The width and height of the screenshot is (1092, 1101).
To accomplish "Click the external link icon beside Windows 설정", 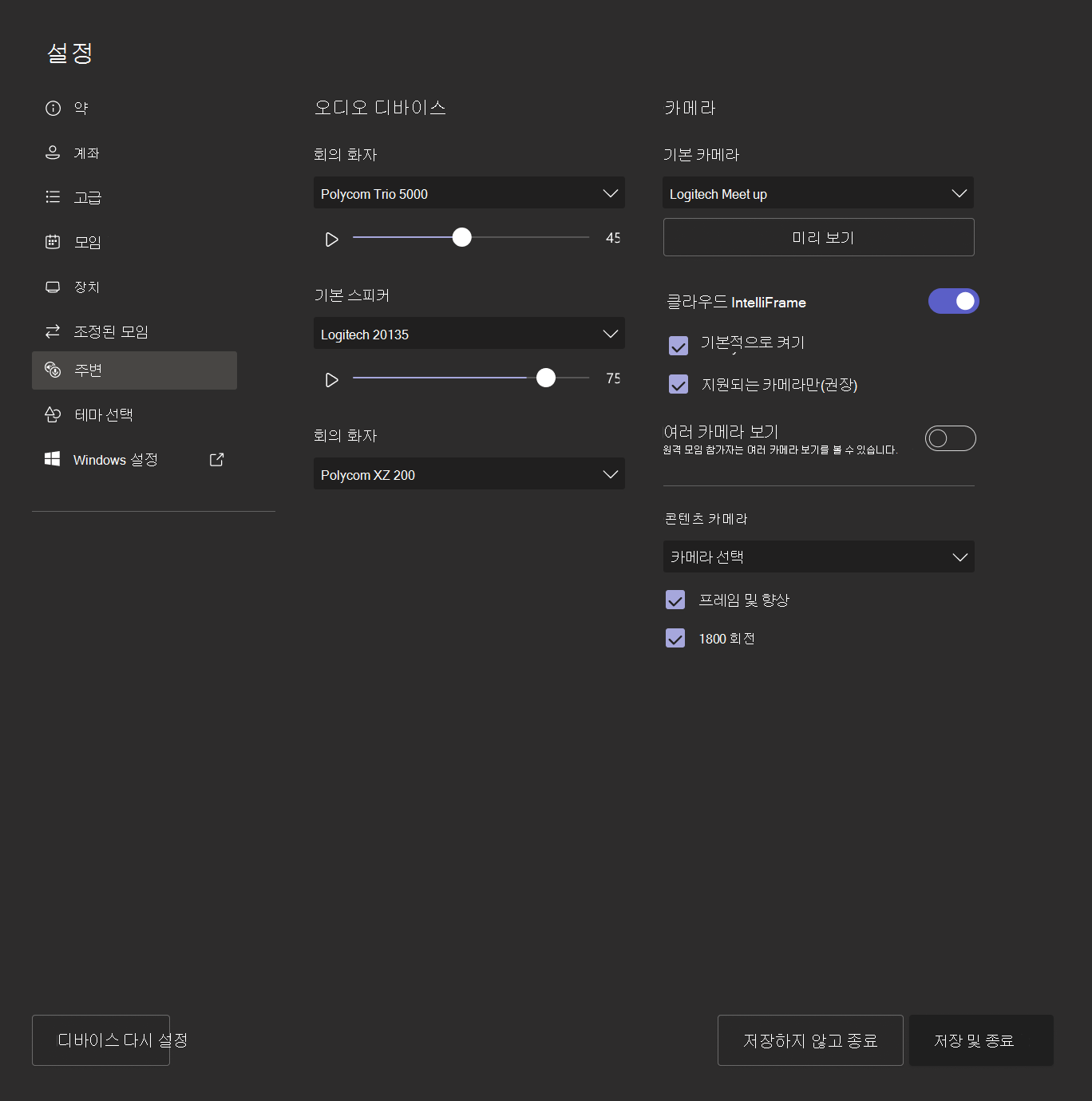I will click(x=216, y=459).
